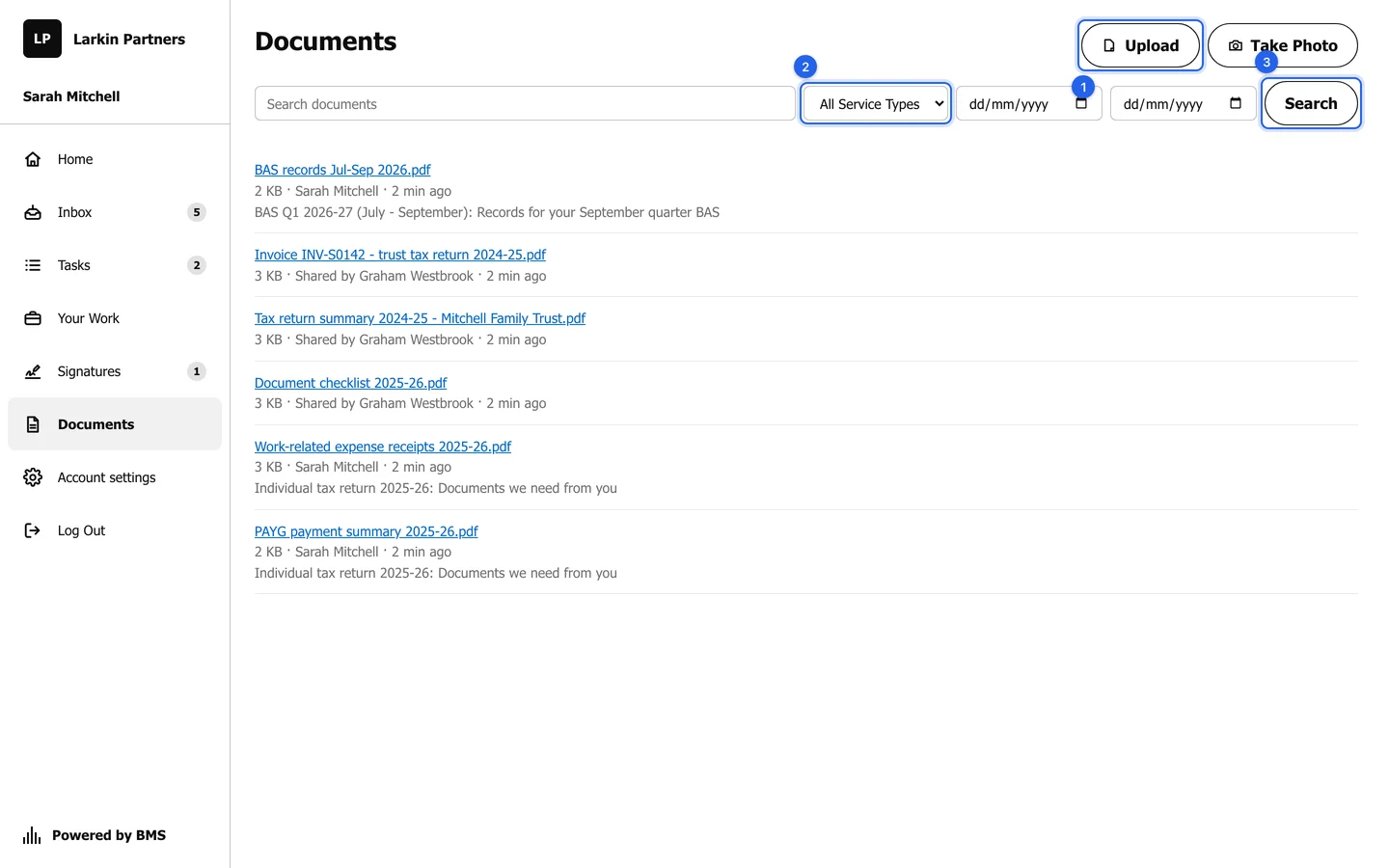Viewport: 1389px width, 868px height.
Task: Click the BAS Q1 2026-27 description text
Action: [x=487, y=212]
